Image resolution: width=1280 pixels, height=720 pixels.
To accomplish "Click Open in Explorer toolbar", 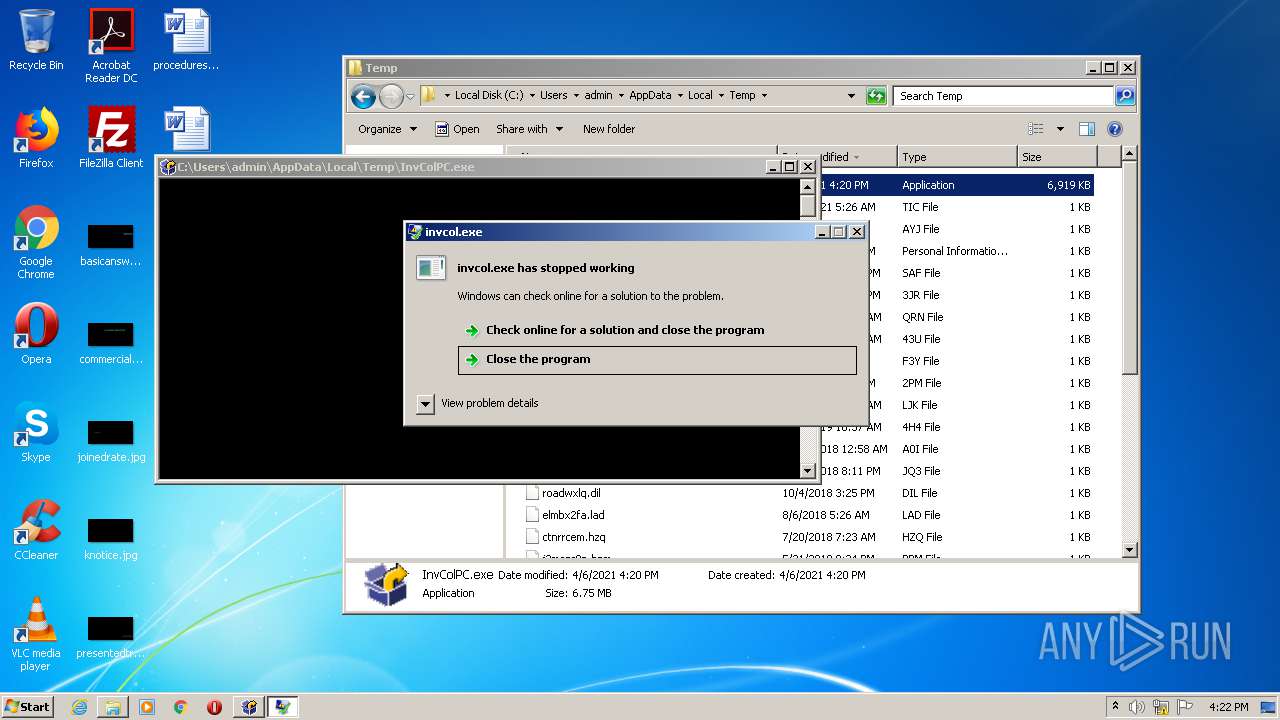I will coord(457,129).
